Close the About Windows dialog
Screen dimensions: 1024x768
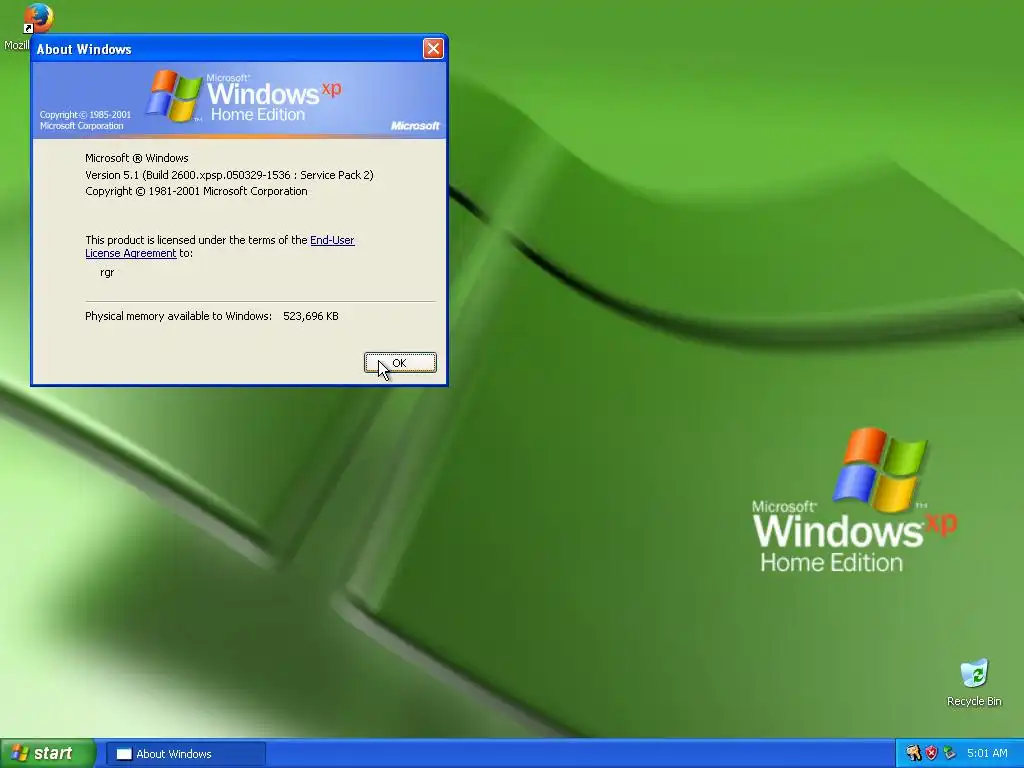pyautogui.click(x=433, y=48)
